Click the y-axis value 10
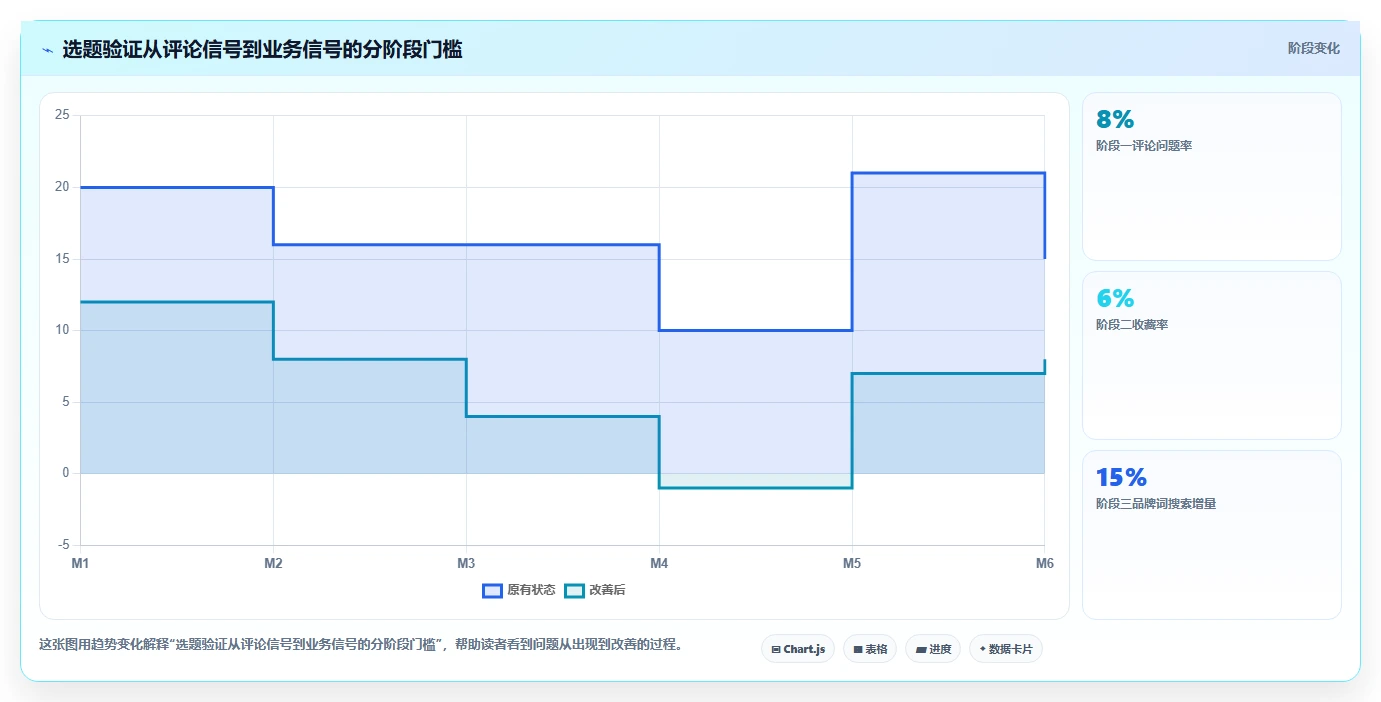The height and width of the screenshot is (702, 1381). pos(62,330)
